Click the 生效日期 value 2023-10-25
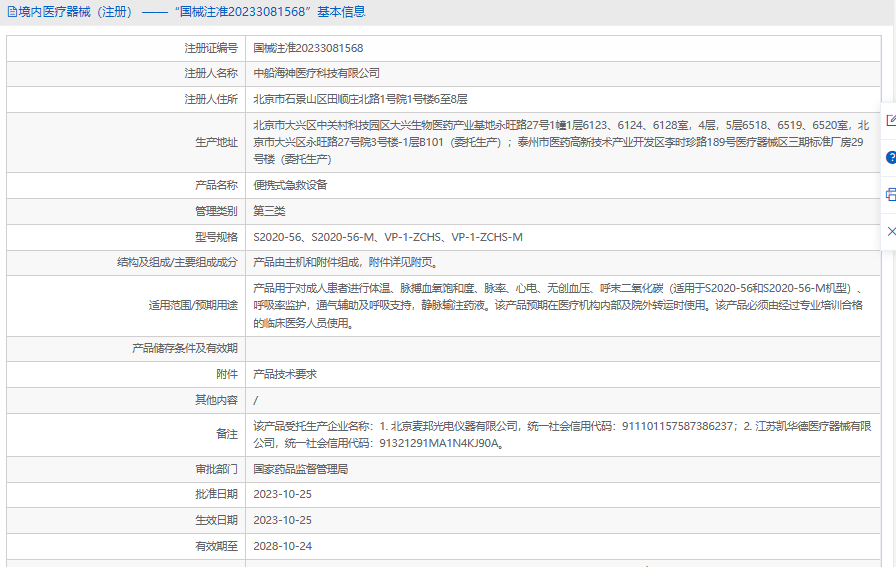The width and height of the screenshot is (896, 567). click(x=283, y=520)
